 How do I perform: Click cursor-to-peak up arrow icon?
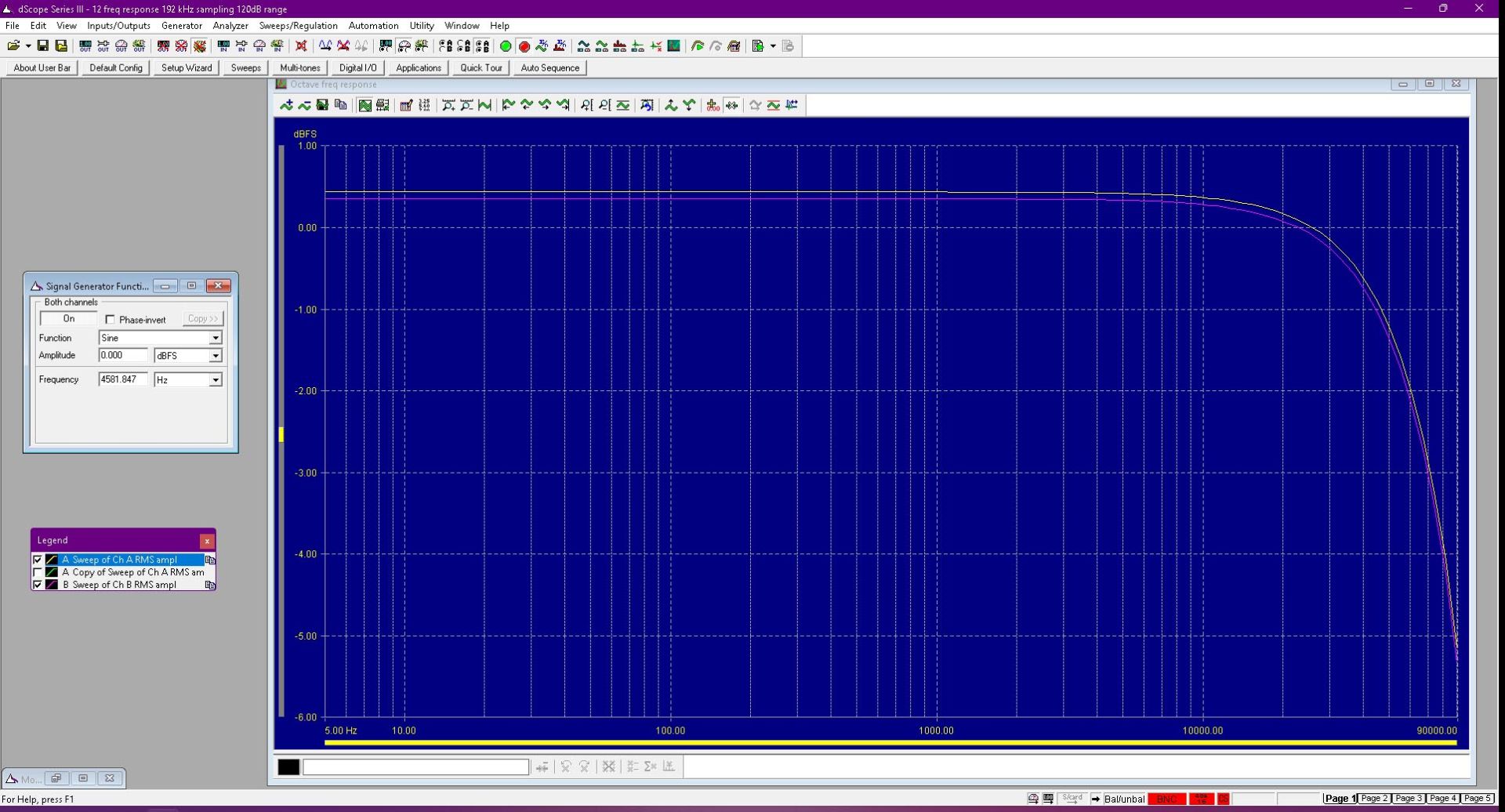pos(671,105)
